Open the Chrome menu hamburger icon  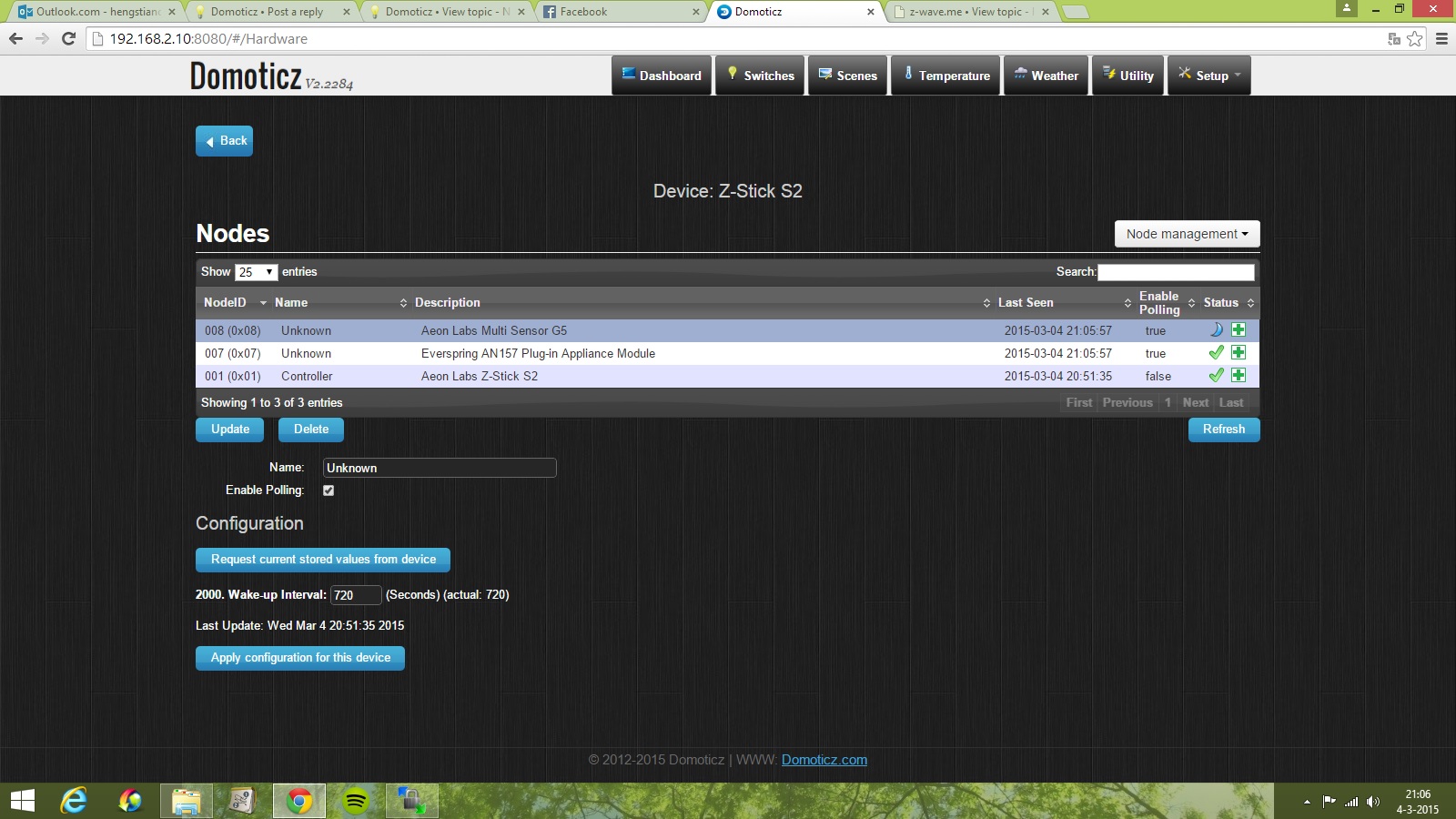(x=1441, y=38)
